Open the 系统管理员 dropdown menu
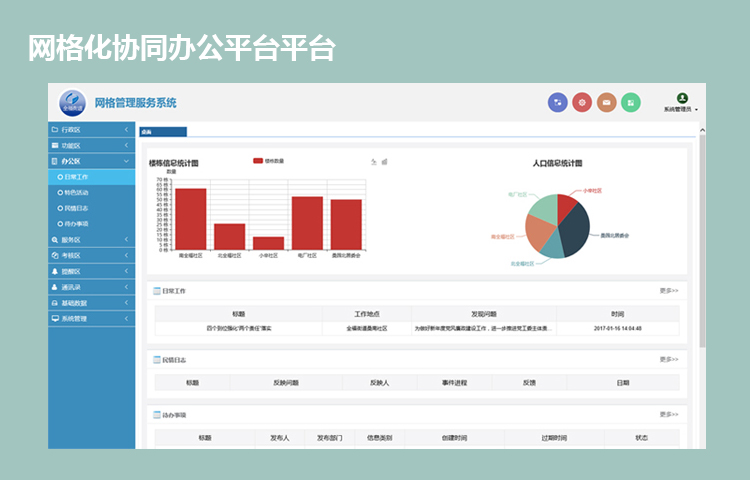 pyautogui.click(x=682, y=110)
